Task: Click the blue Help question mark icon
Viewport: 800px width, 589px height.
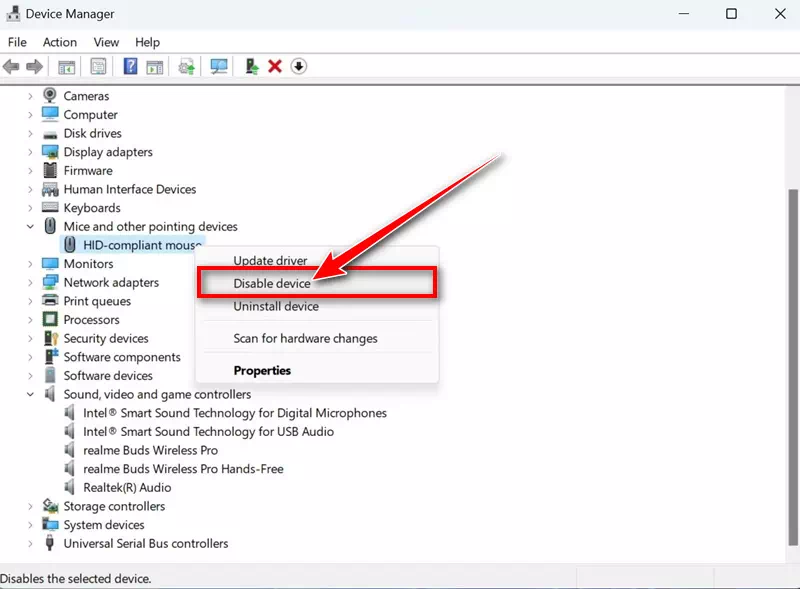Action: click(130, 67)
